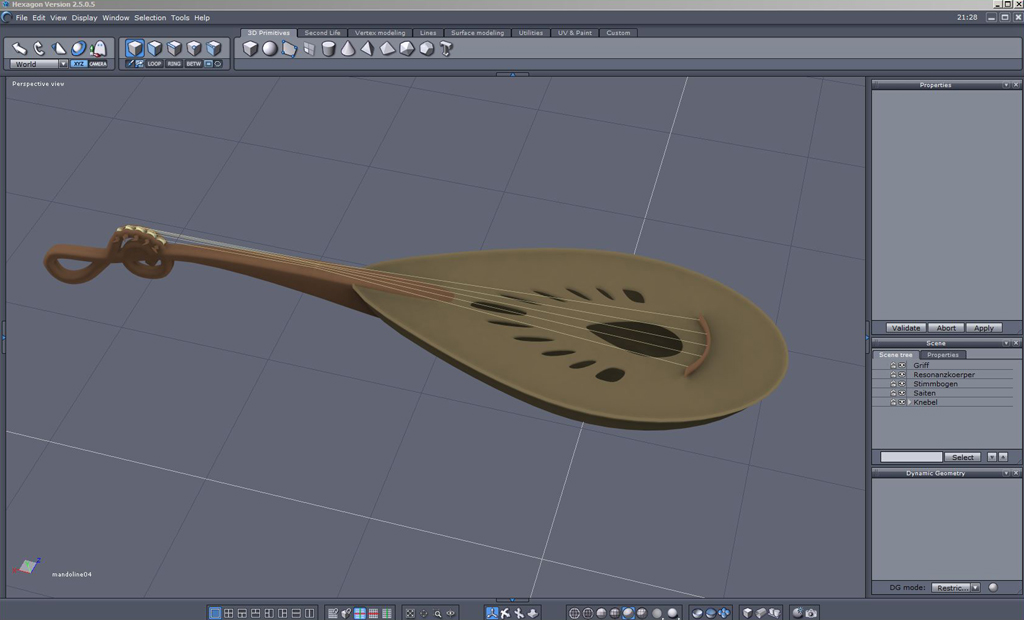Click the Select button in Scene panel
1024x620 pixels.
pos(963,457)
